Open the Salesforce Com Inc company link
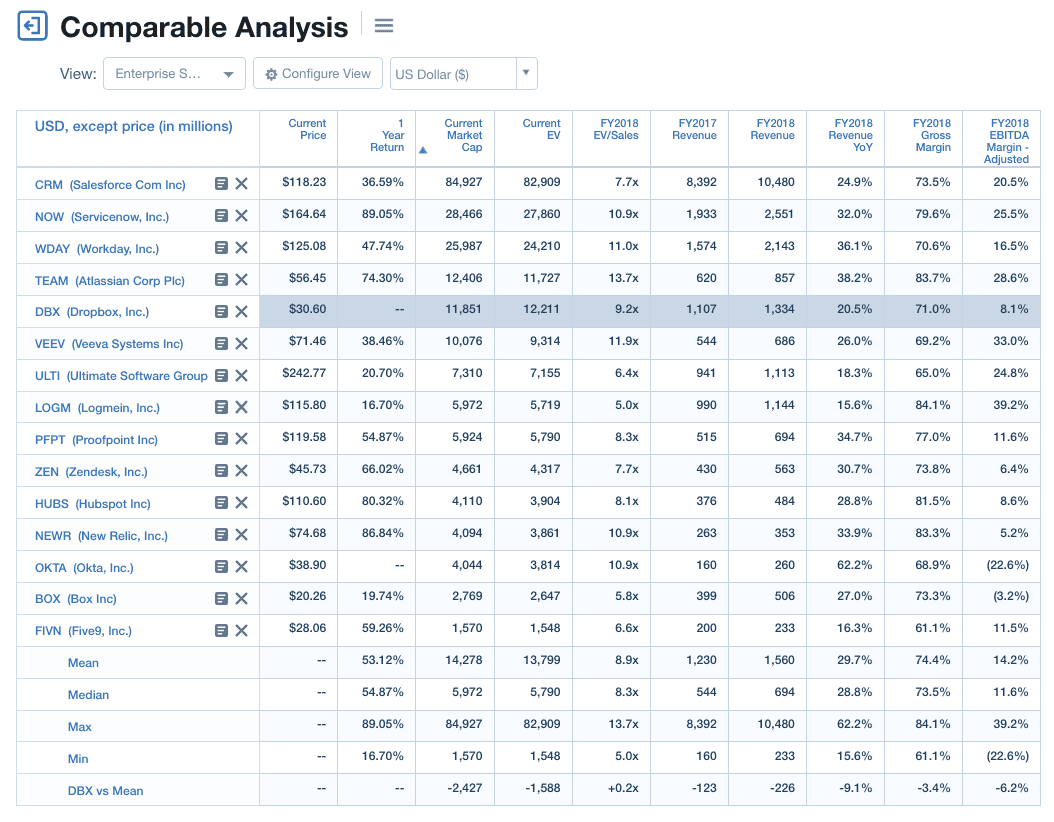The image size is (1054, 822). pyautogui.click(x=110, y=185)
